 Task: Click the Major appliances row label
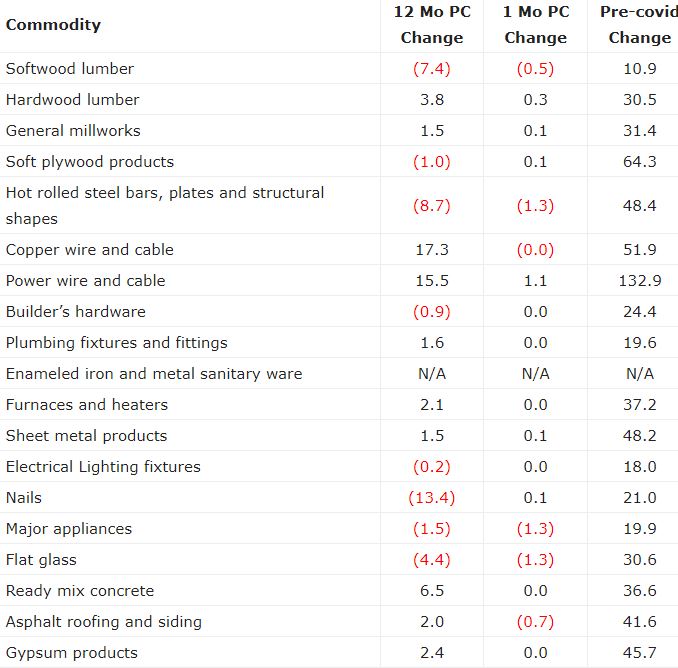click(69, 529)
